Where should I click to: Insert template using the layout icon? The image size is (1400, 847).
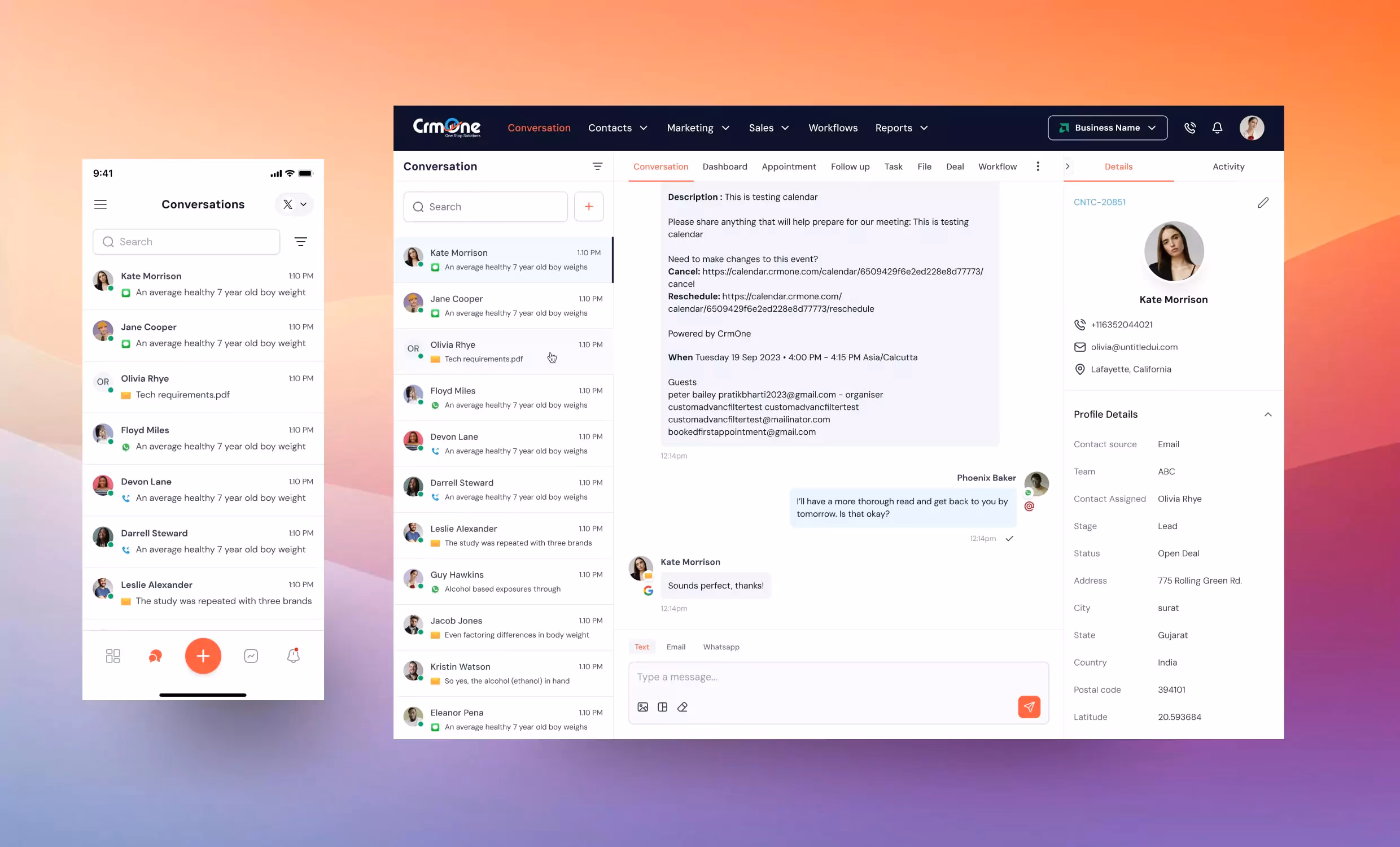663,706
